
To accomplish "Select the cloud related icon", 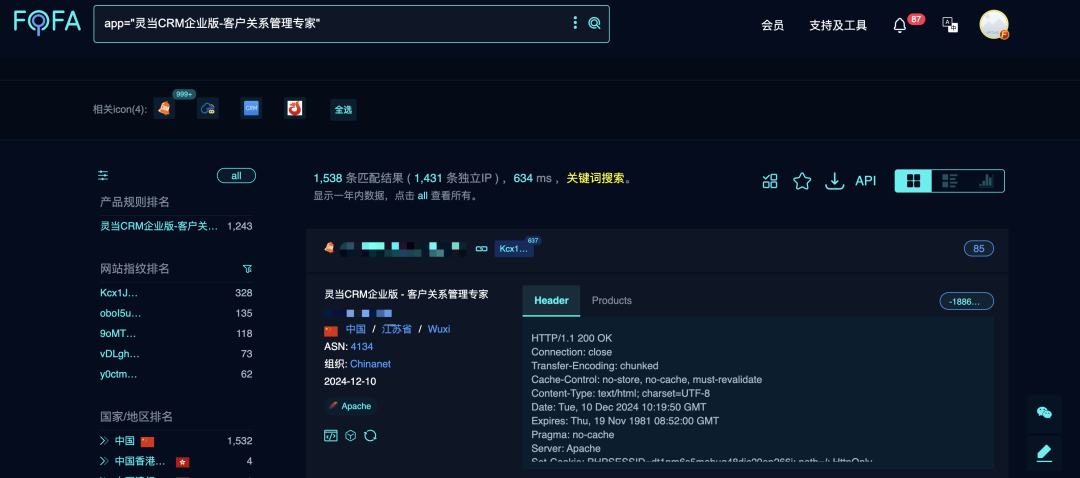I will [207, 108].
